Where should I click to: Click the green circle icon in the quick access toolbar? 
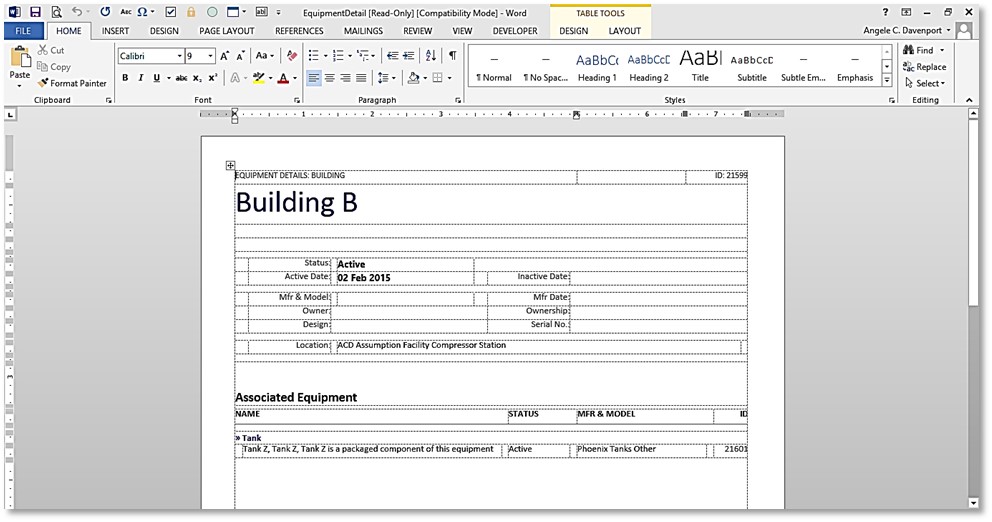click(x=213, y=12)
